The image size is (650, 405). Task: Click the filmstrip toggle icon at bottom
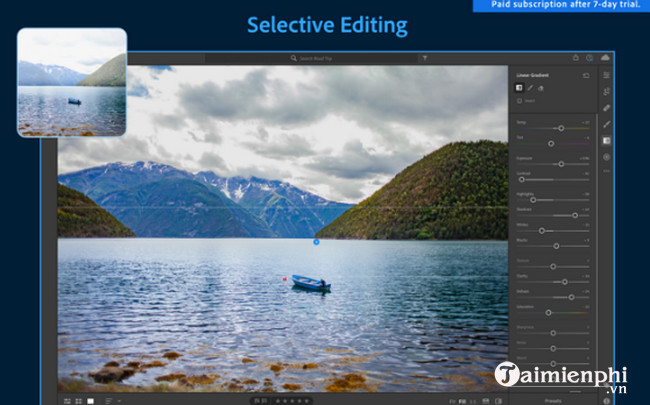click(486, 401)
